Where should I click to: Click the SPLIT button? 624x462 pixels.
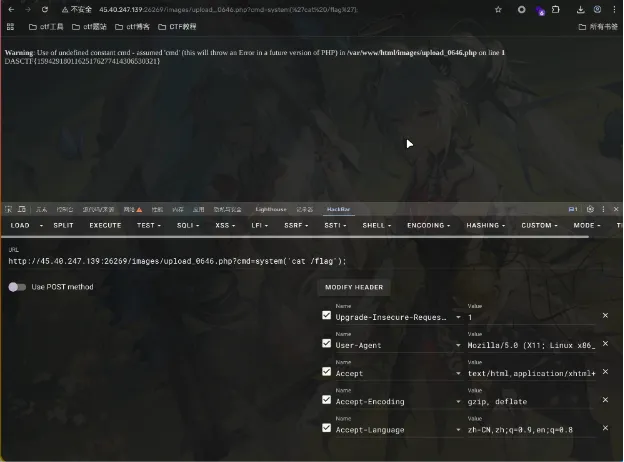(63, 225)
